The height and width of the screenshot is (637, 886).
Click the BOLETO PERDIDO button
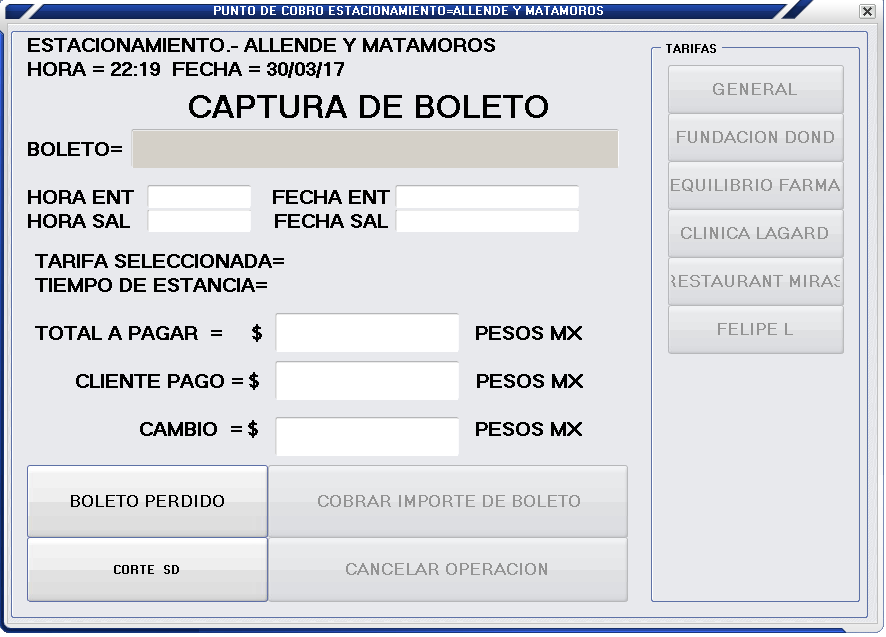pyautogui.click(x=147, y=501)
